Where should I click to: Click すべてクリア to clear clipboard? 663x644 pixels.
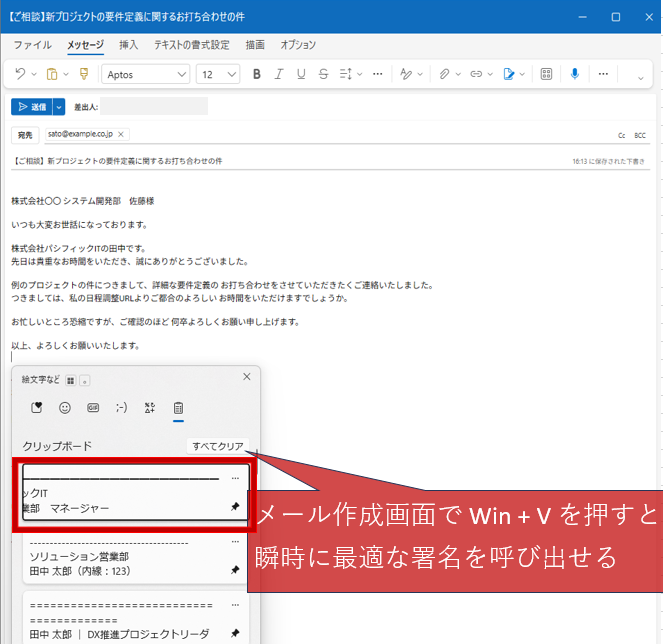tap(217, 446)
